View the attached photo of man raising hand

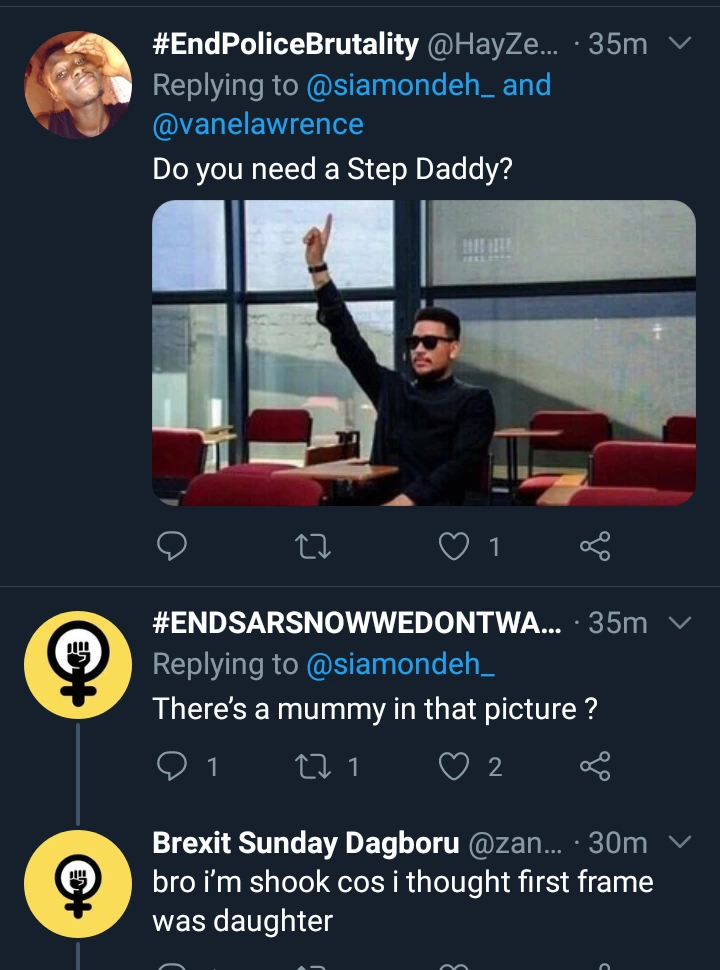pyautogui.click(x=423, y=353)
